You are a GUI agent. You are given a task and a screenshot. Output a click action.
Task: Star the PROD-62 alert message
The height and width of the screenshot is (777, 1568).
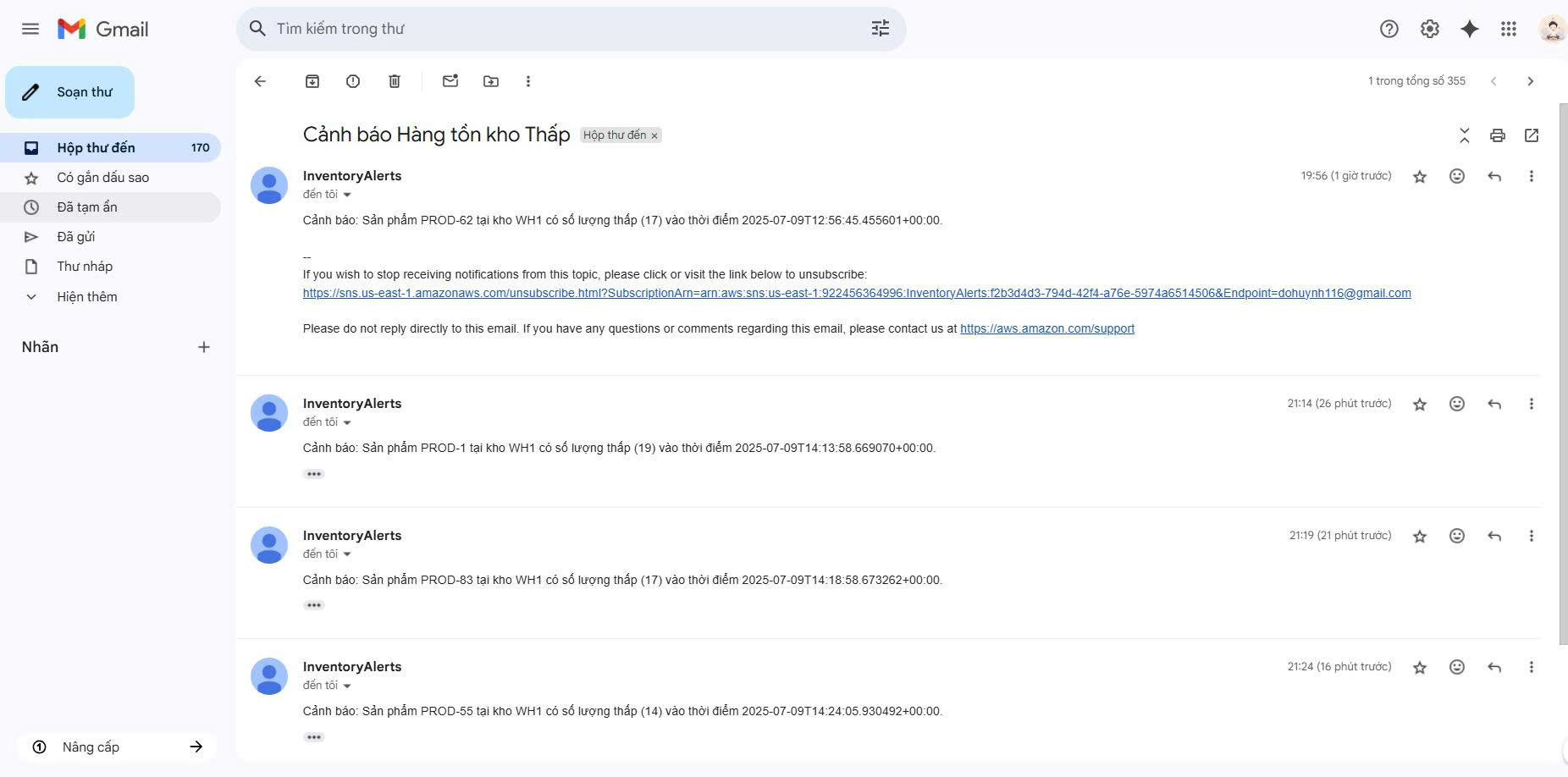[1420, 177]
